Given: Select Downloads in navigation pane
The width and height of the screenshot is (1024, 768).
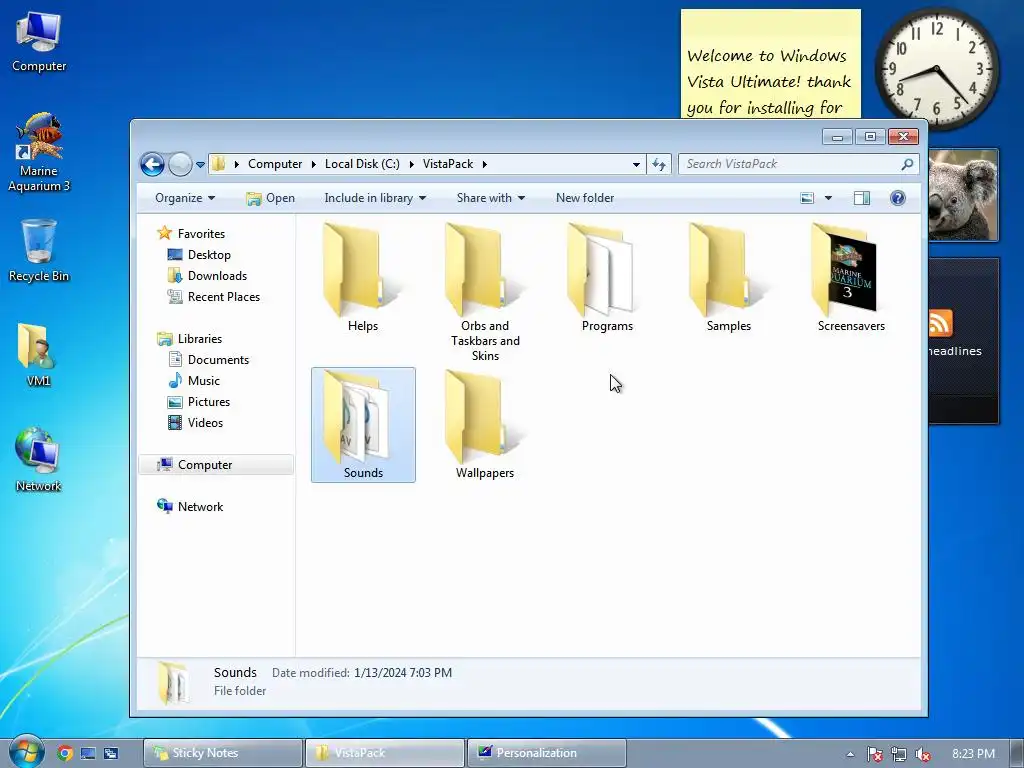Looking at the screenshot, I should click(x=208, y=276).
